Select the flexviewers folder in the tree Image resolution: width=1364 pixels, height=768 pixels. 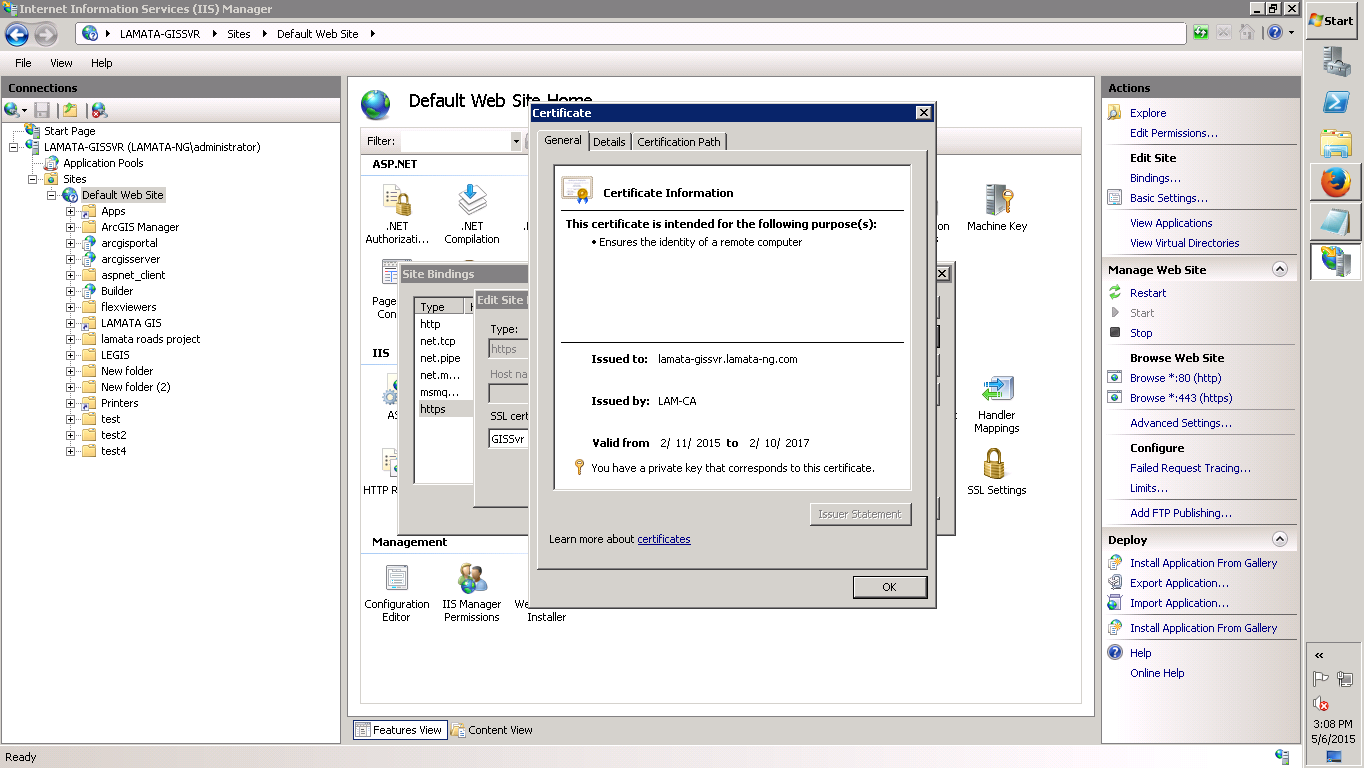128,307
